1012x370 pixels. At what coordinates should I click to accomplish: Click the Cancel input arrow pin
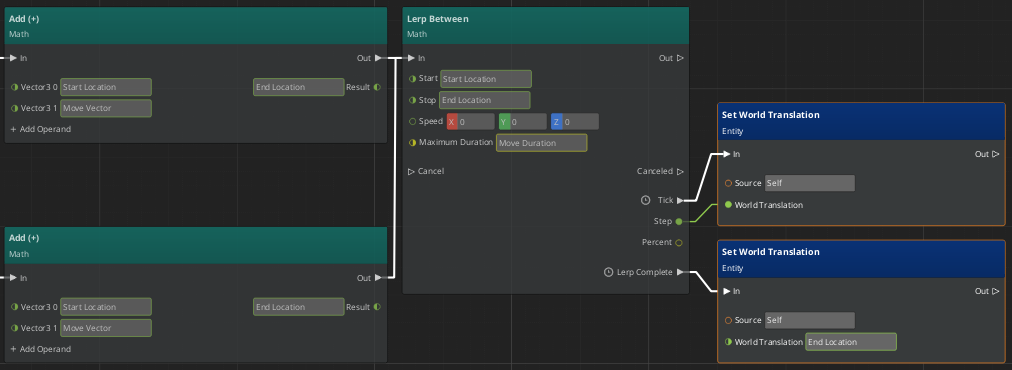[412, 172]
